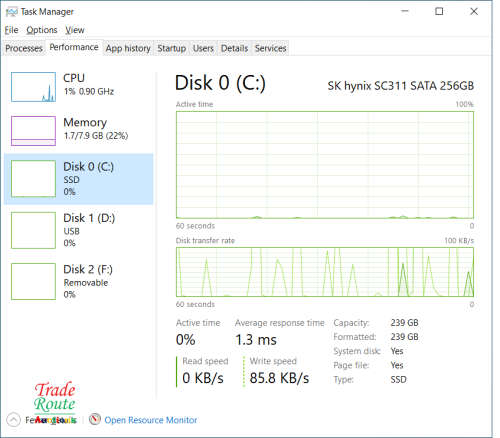
Task: Open the File menu
Action: pos(11,30)
